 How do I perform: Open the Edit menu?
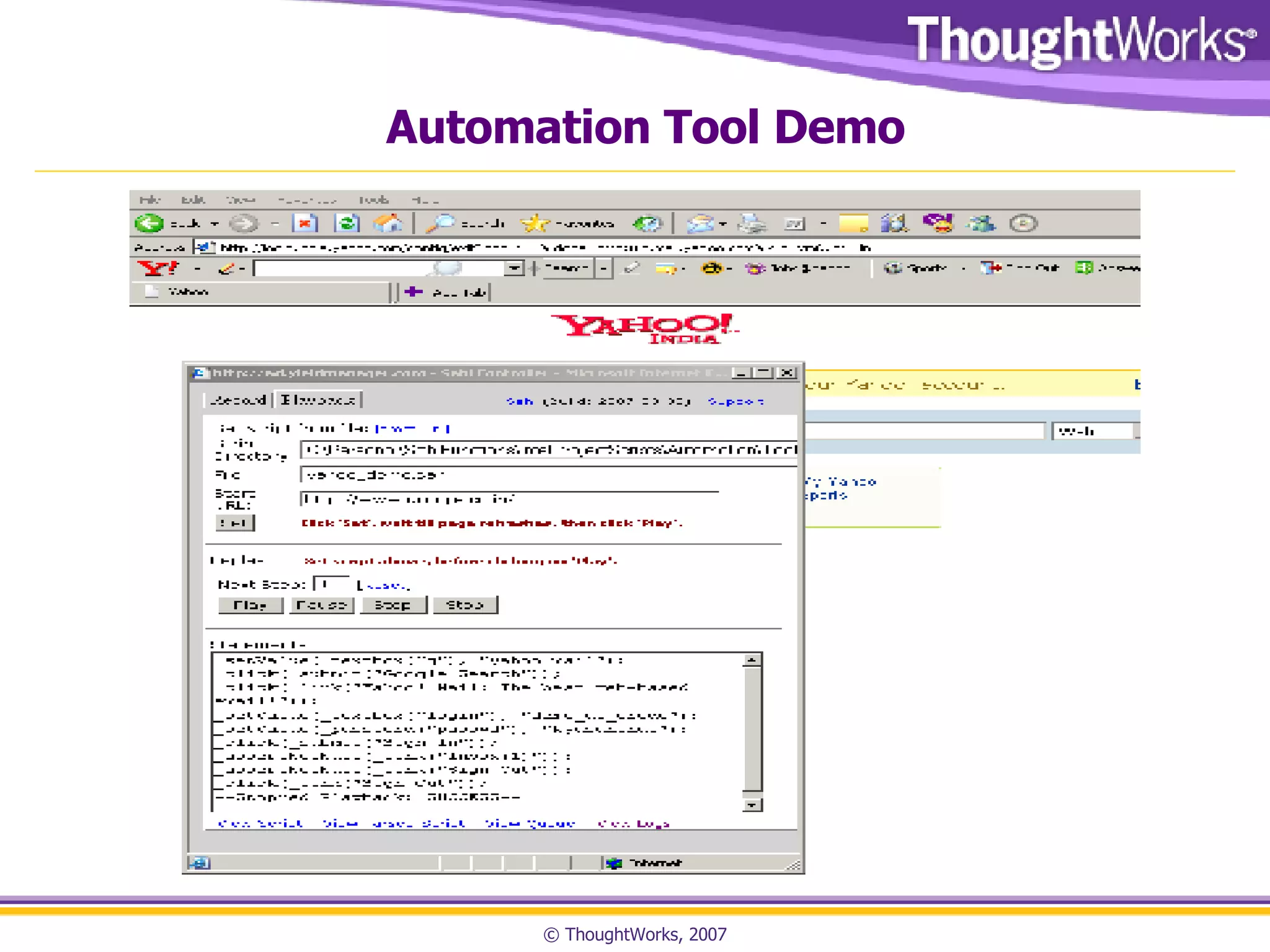click(193, 200)
